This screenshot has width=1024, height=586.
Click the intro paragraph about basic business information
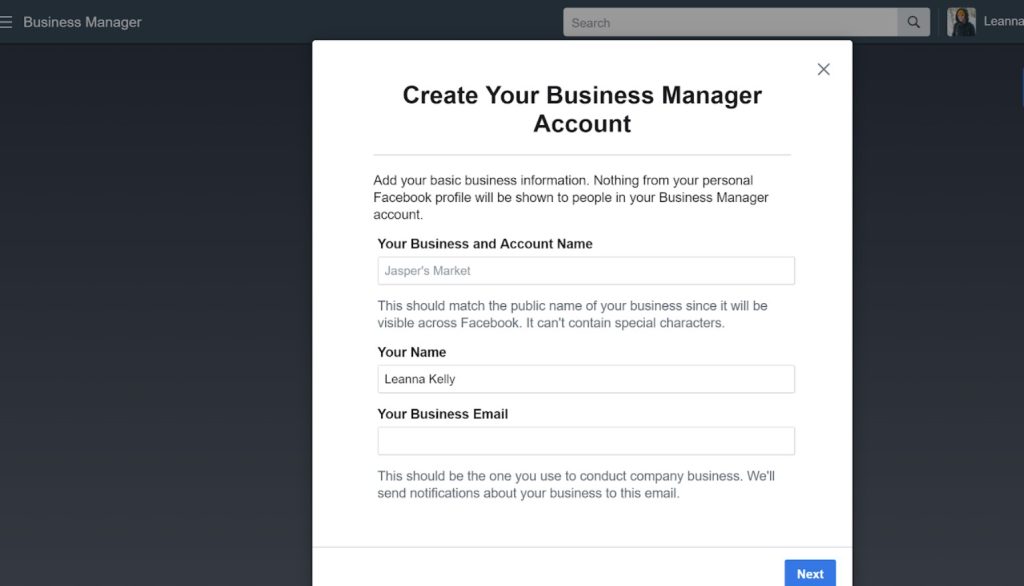pyautogui.click(x=571, y=197)
